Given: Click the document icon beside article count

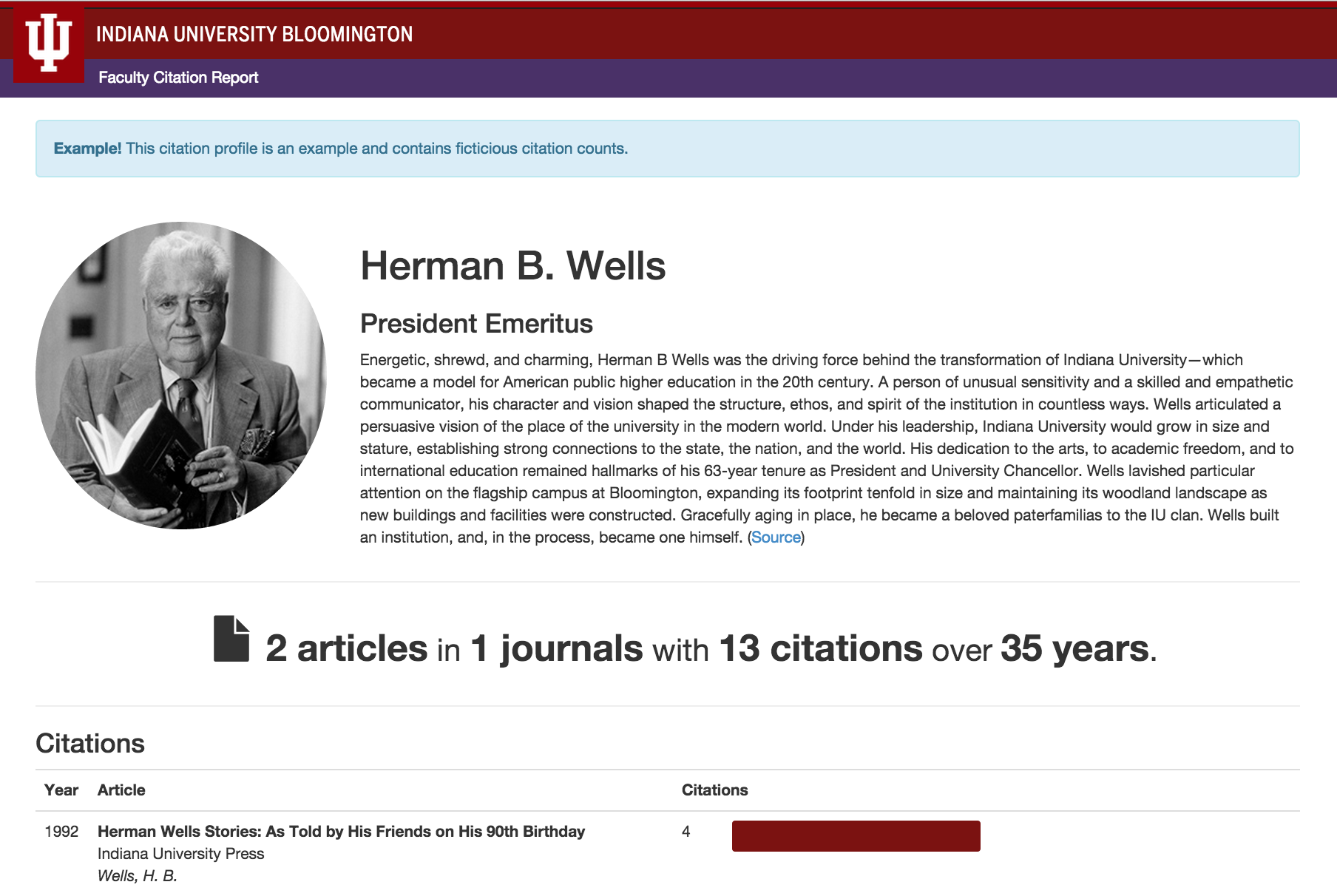Looking at the screenshot, I should click(x=231, y=639).
